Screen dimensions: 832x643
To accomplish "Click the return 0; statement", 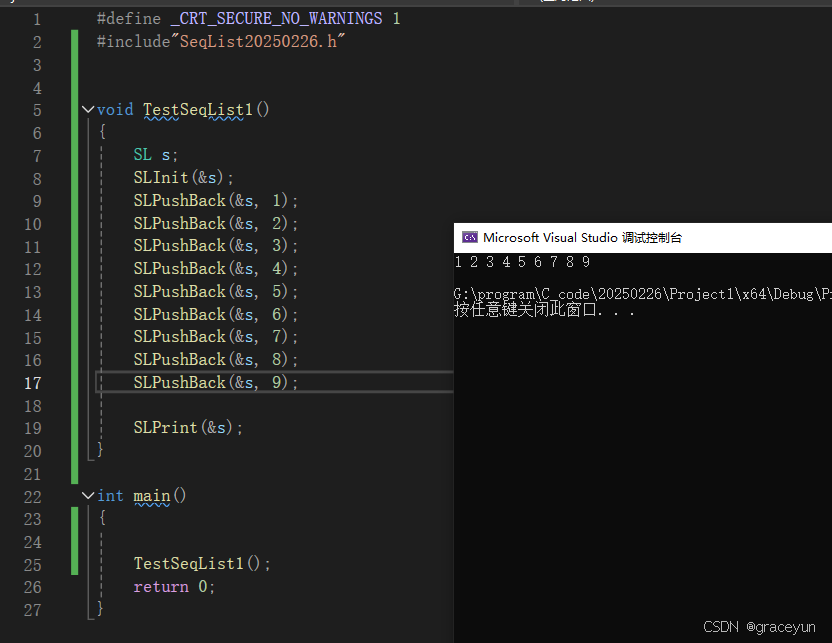I will click(174, 587).
